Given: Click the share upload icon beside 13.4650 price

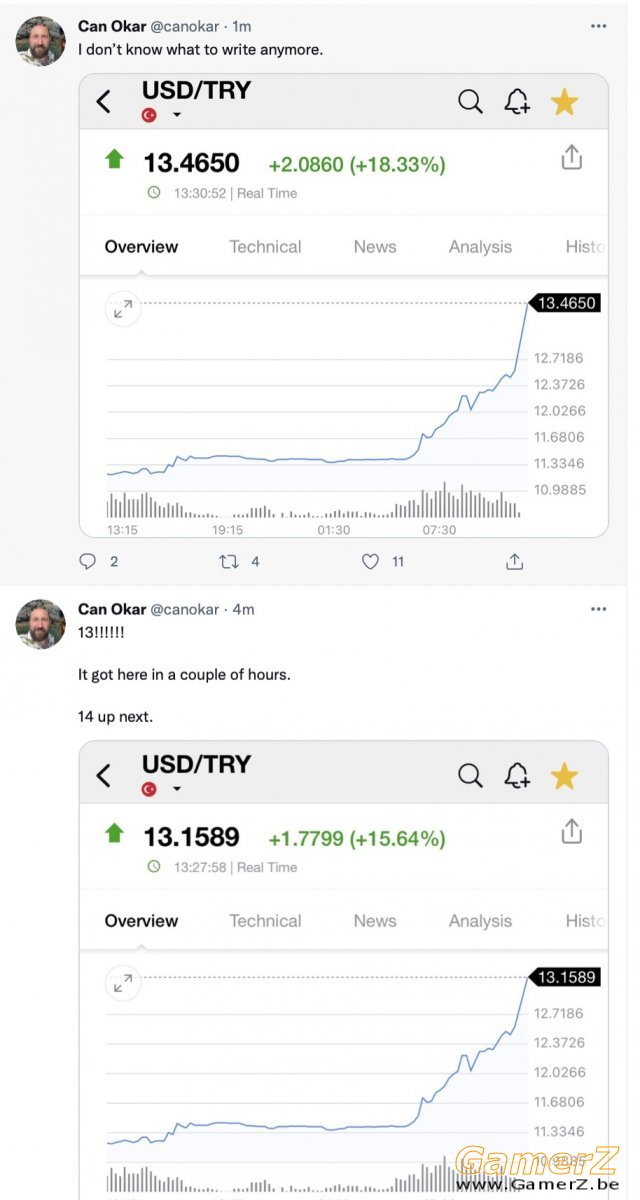Looking at the screenshot, I should (x=571, y=157).
